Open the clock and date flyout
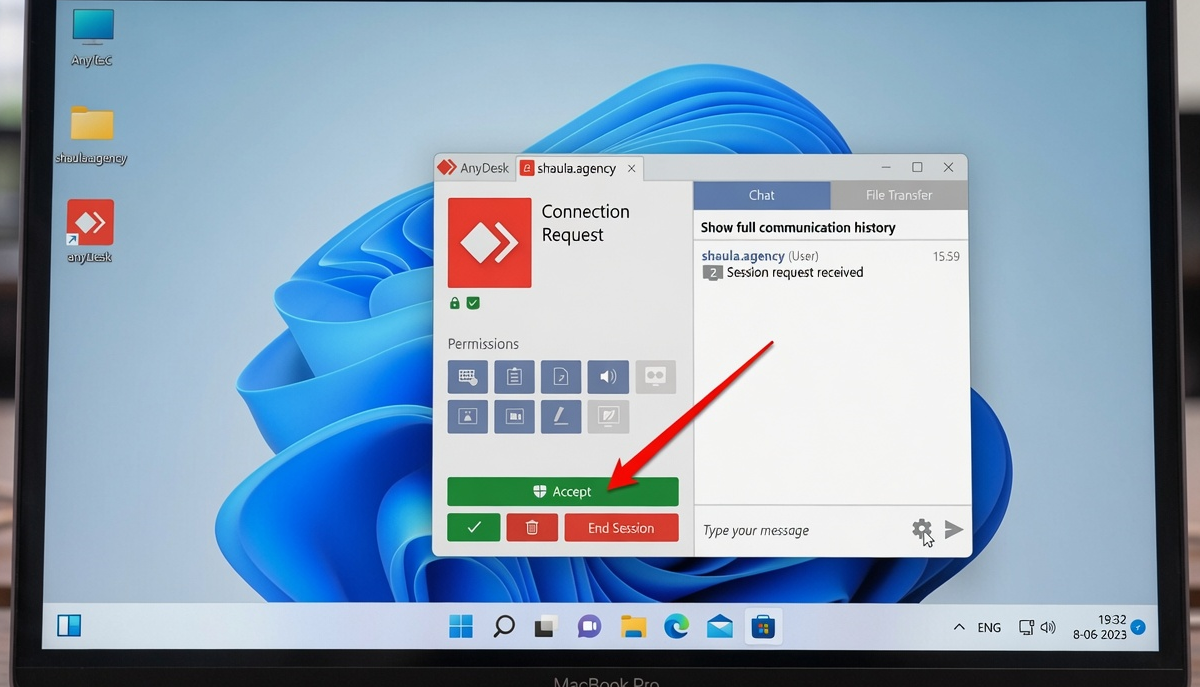Viewport: 1200px width, 687px height. (1100, 627)
